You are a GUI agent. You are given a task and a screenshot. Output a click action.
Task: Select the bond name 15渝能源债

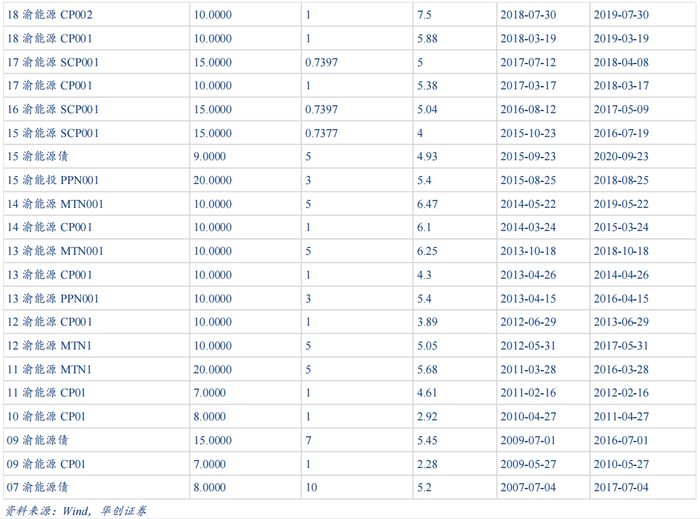pos(38,156)
